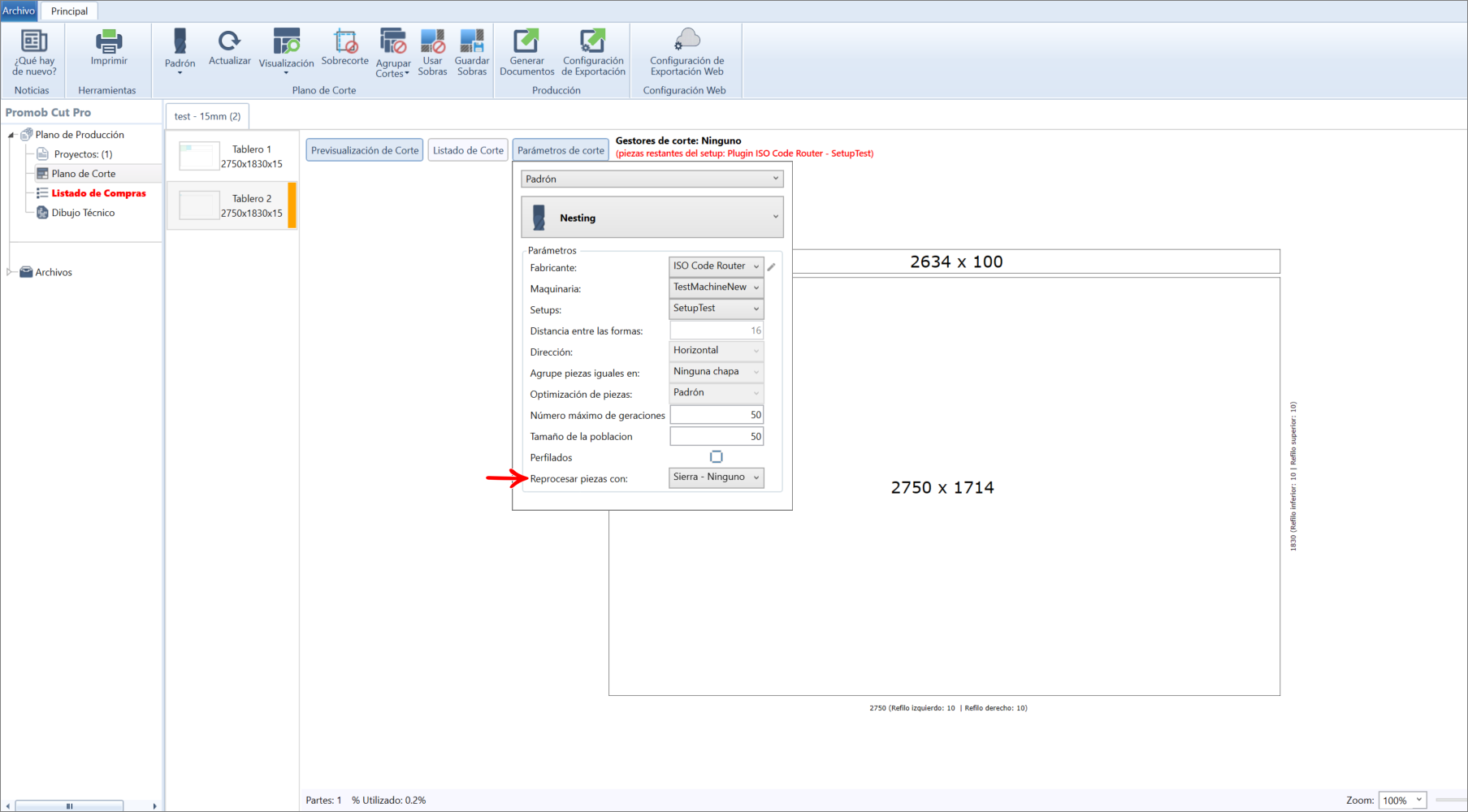This screenshot has width=1468, height=812.
Task: Open the Archivo menu
Action: pyautogui.click(x=19, y=11)
